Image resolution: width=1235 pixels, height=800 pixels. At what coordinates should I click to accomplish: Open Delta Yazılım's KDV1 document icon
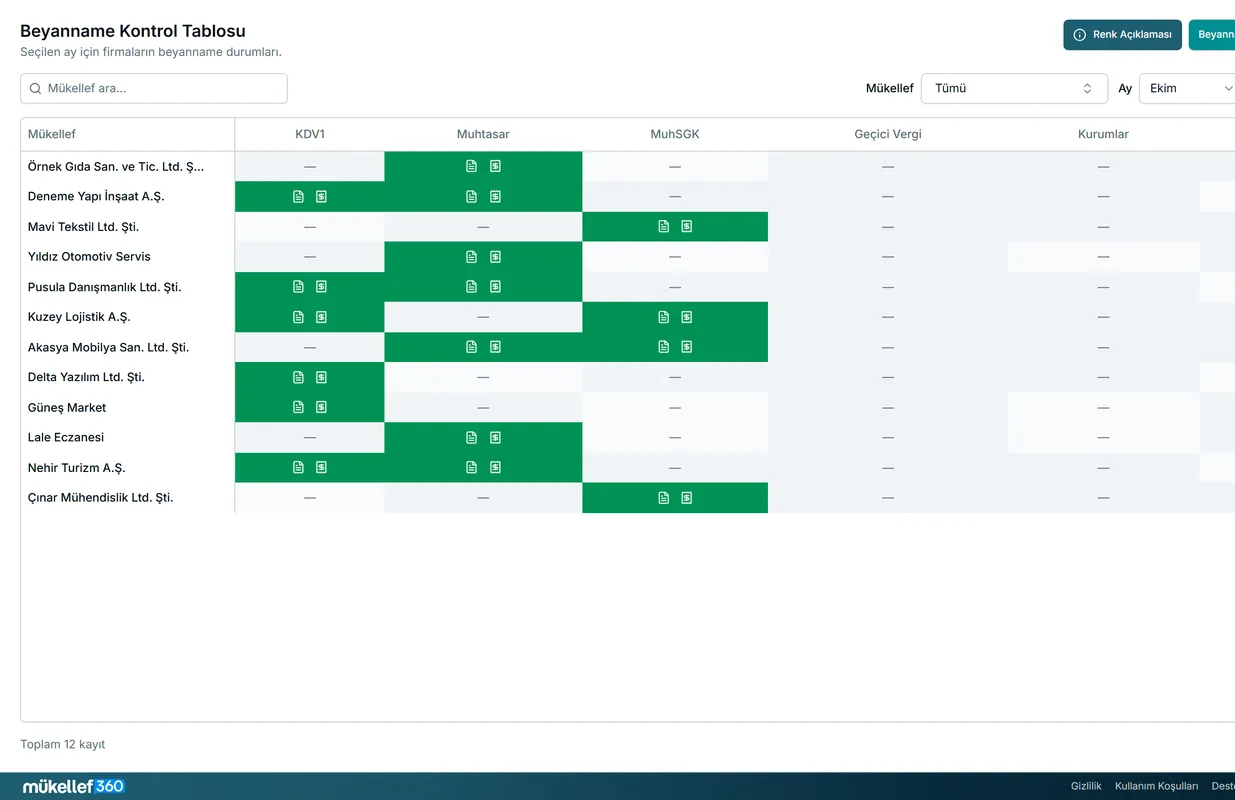point(298,377)
